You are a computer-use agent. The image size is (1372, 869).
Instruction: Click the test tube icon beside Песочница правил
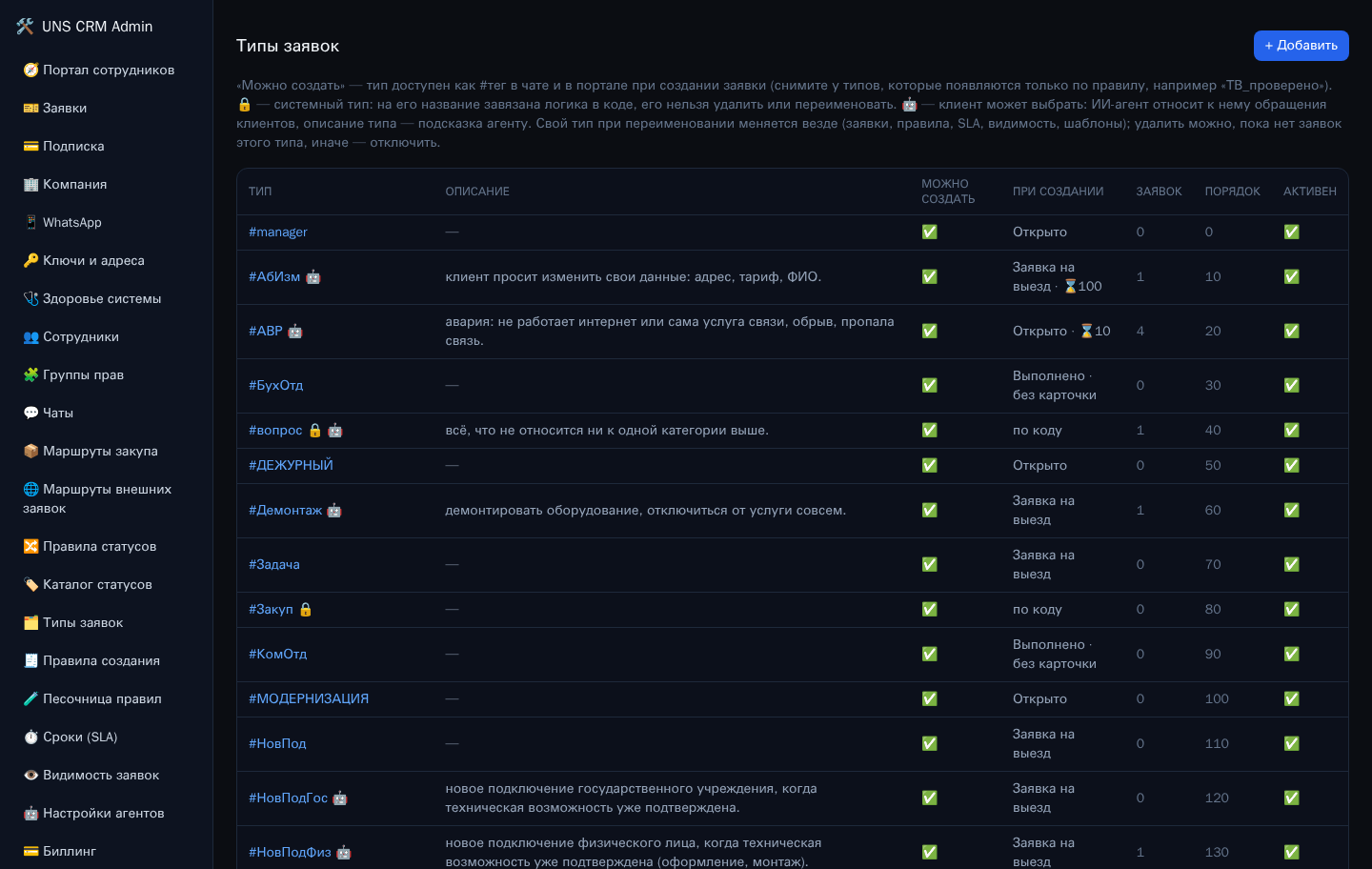pyautogui.click(x=30, y=698)
